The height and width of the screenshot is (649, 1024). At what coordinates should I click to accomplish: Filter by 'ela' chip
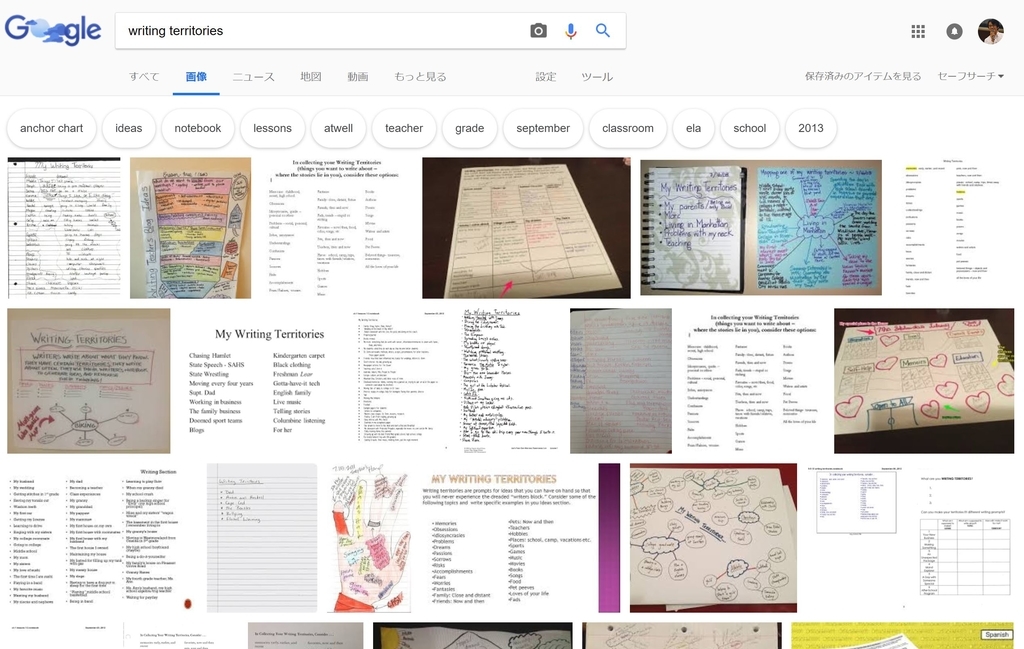point(694,129)
